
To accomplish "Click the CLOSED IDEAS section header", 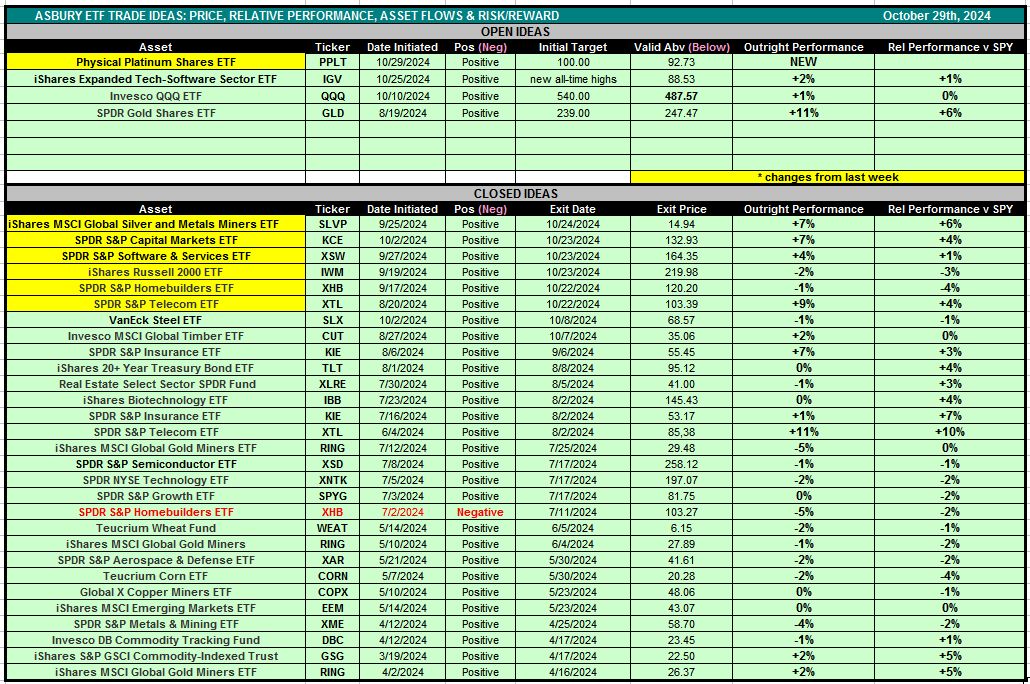I will pyautogui.click(x=514, y=193).
